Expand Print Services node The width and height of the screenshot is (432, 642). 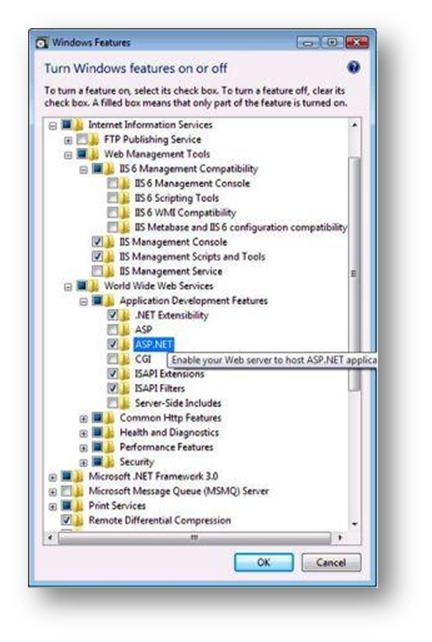[x=52, y=507]
